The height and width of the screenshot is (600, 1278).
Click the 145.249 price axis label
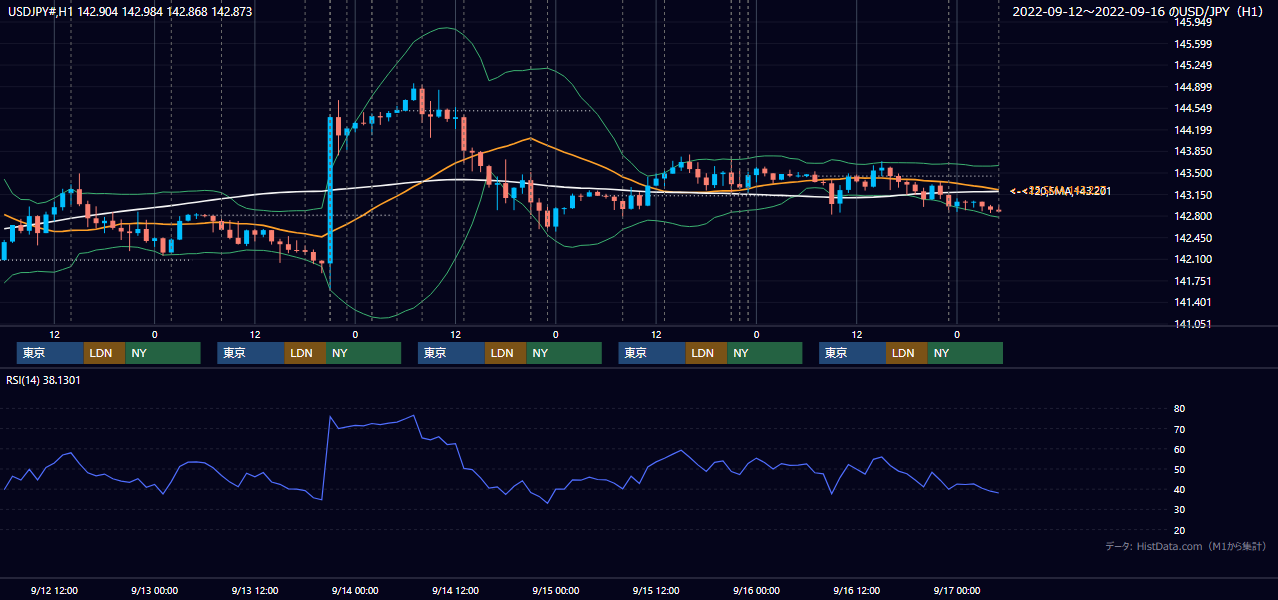click(x=1194, y=66)
